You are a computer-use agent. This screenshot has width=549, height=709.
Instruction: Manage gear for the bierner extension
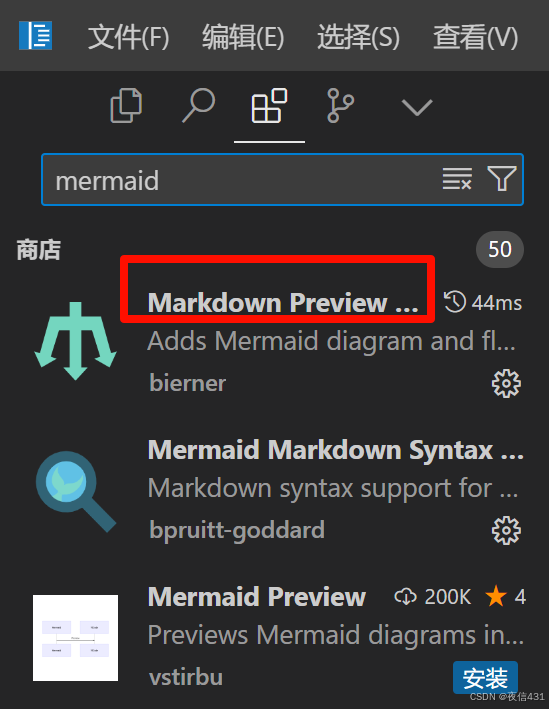point(506,383)
